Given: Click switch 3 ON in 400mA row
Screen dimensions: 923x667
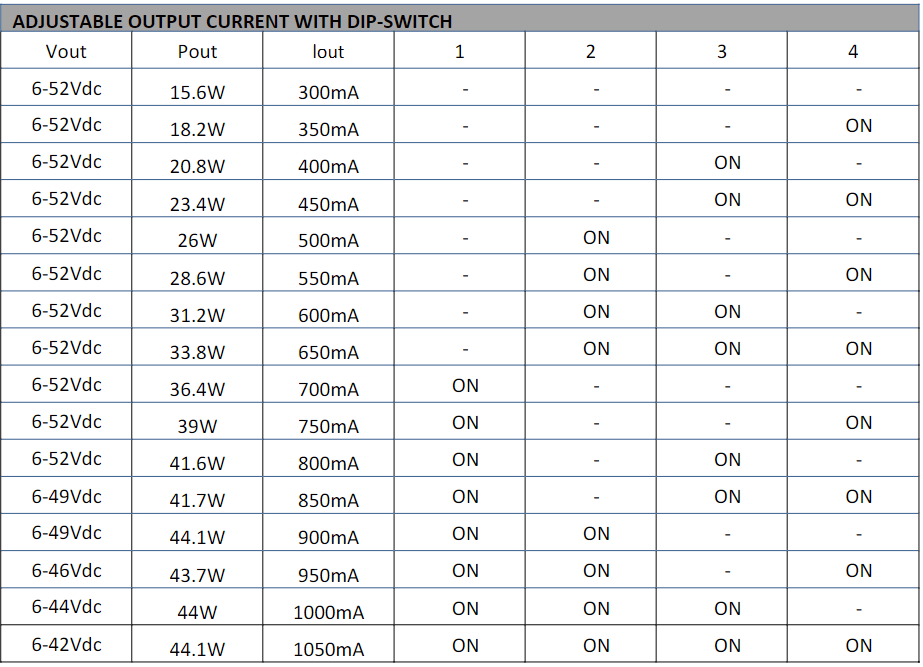Looking at the screenshot, I should 727,163.
